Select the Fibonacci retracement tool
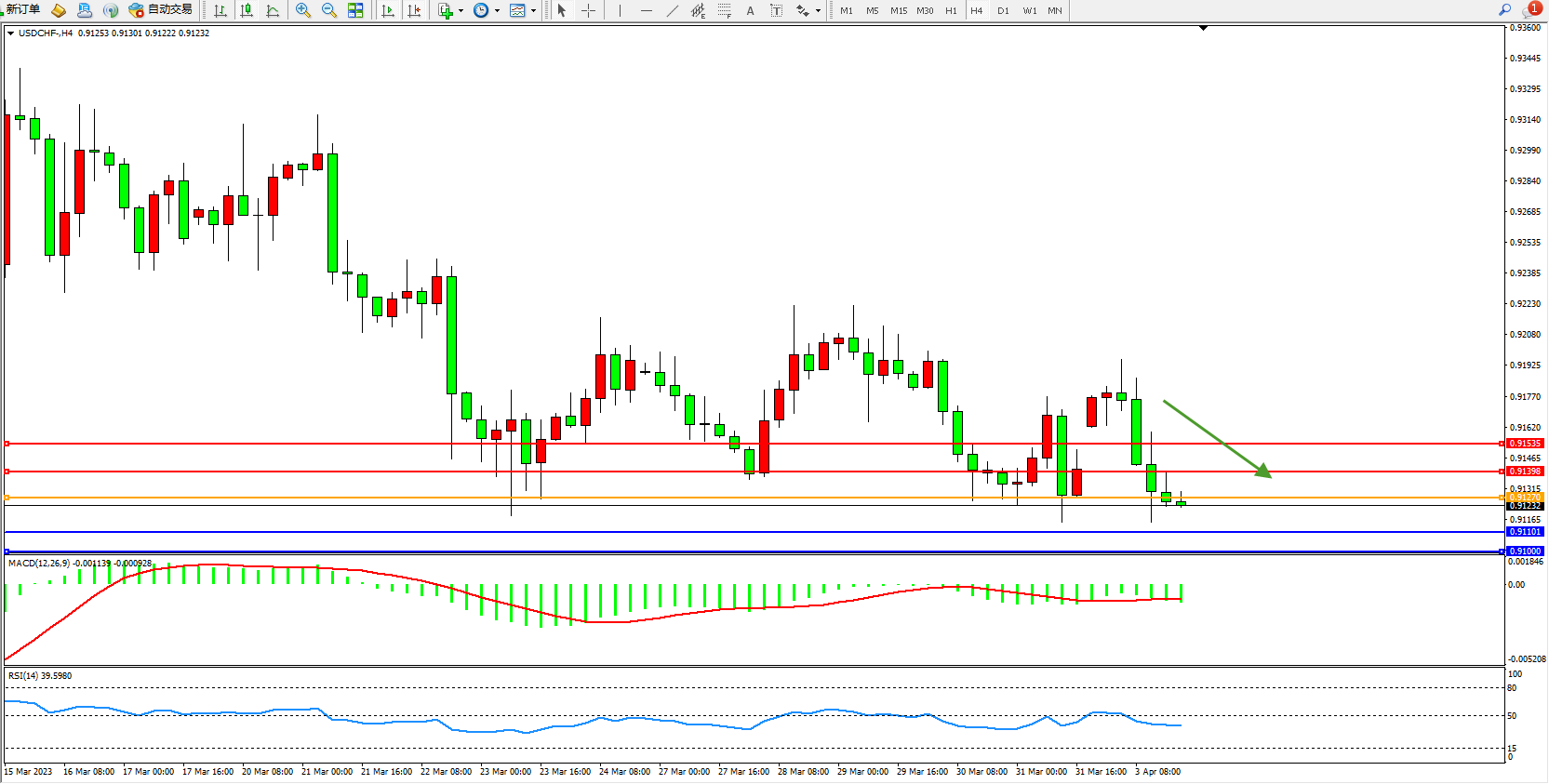 724,10
